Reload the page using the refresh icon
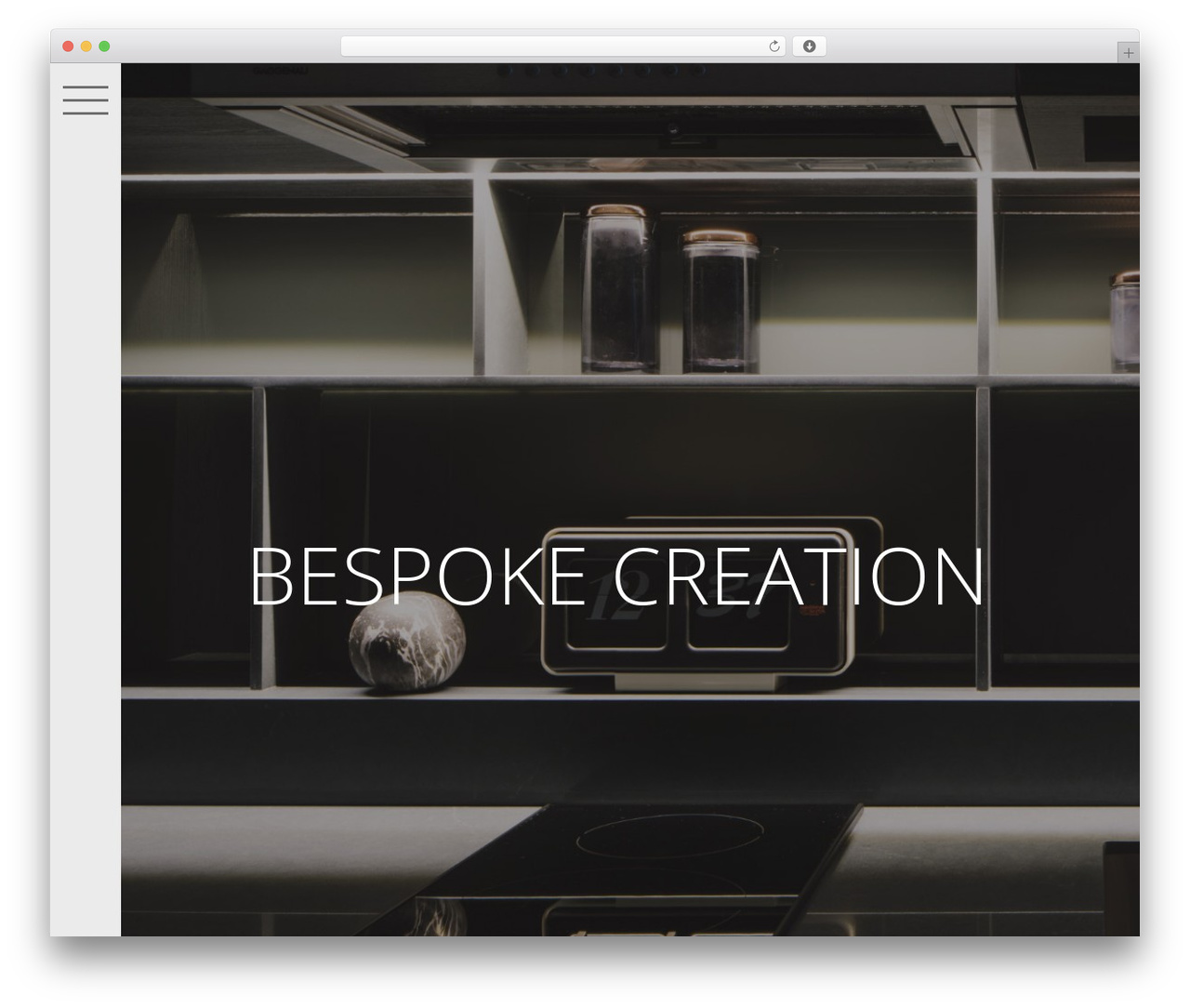Screen dimensions: 1190x1008 773,46
